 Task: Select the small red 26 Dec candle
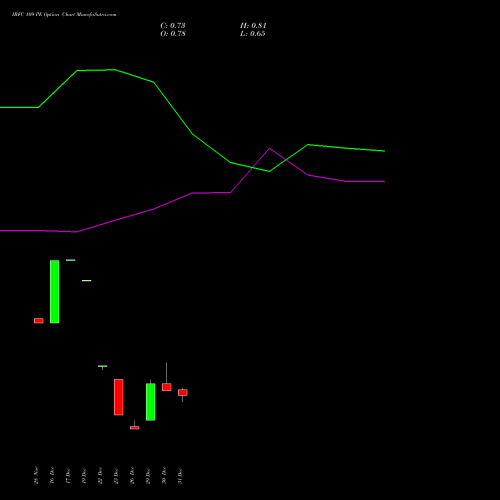tap(135, 428)
